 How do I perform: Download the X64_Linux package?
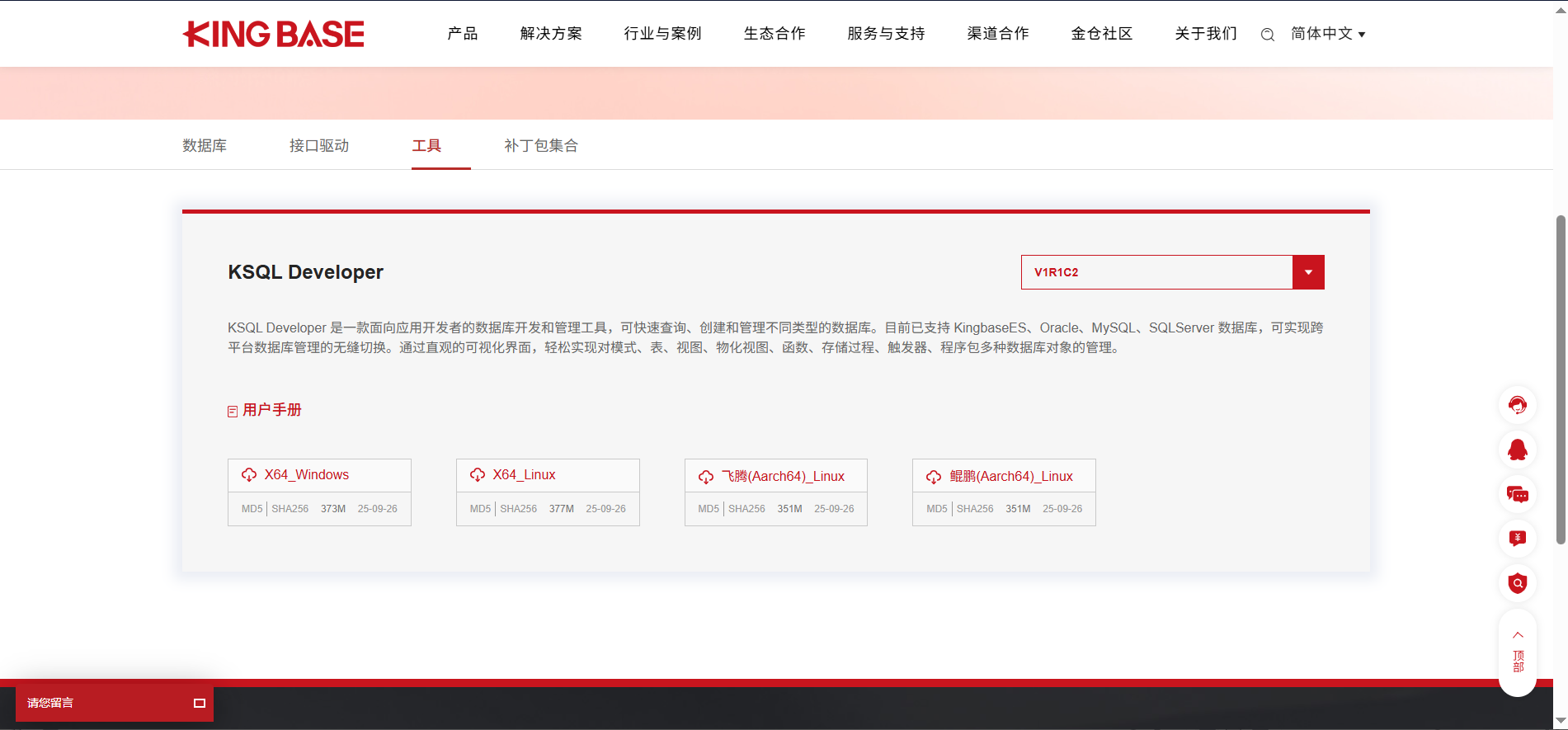pyautogui.click(x=524, y=475)
